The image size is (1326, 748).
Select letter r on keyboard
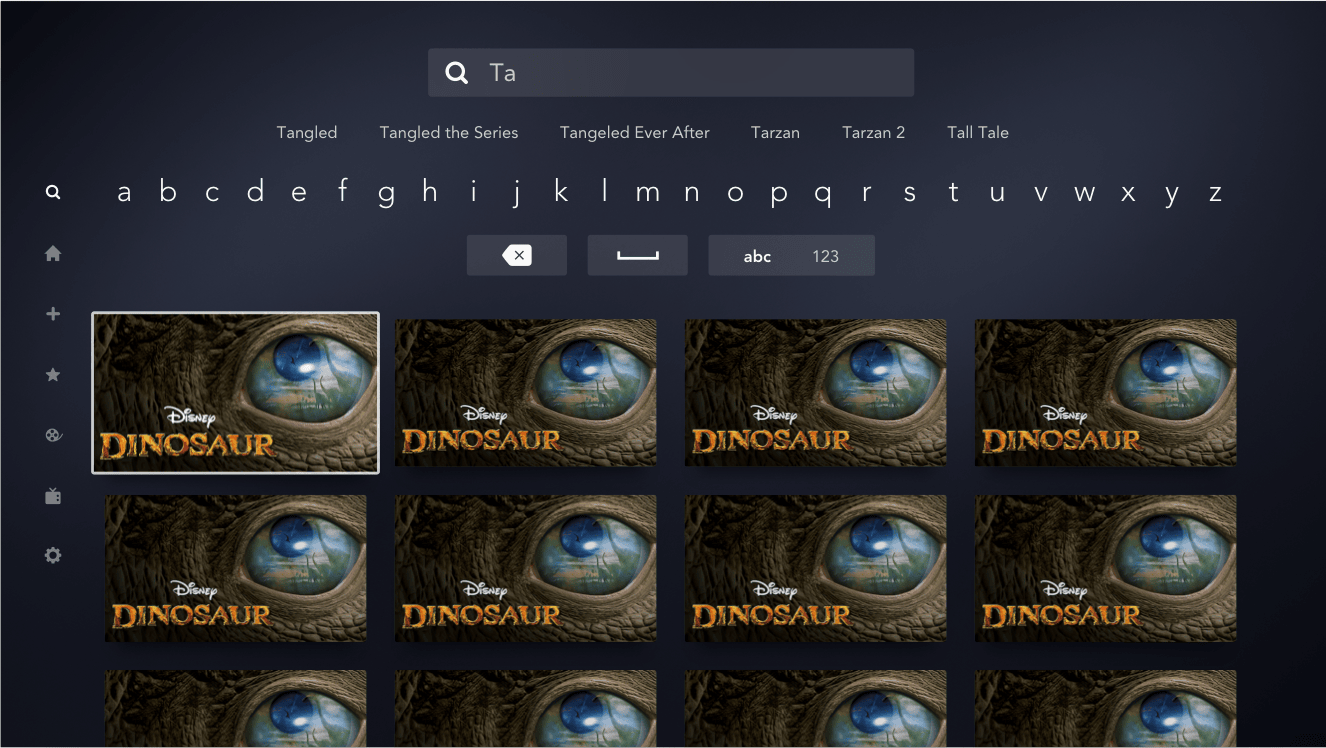click(x=866, y=193)
